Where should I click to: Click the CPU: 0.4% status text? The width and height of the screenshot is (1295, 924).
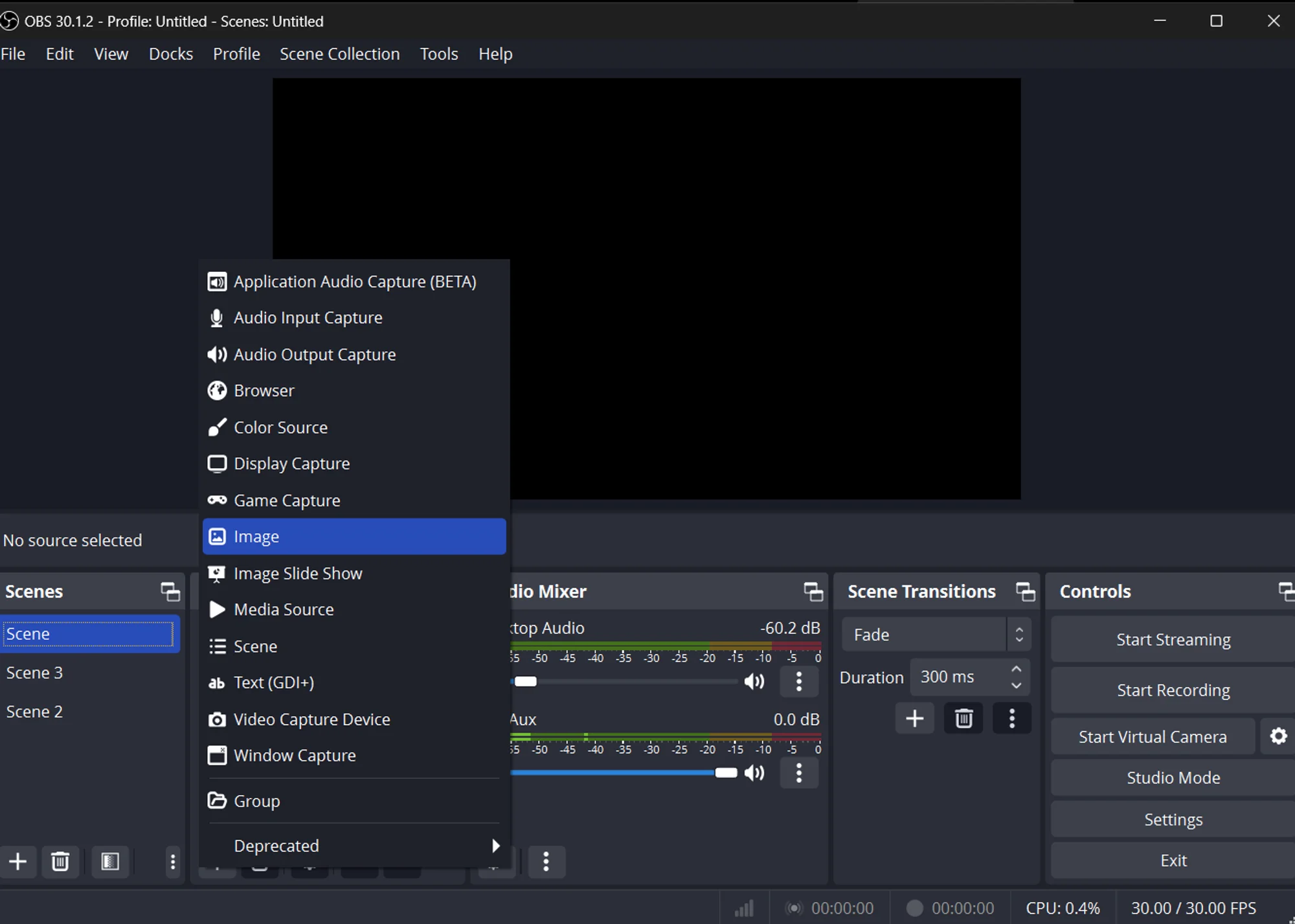pyautogui.click(x=1063, y=908)
